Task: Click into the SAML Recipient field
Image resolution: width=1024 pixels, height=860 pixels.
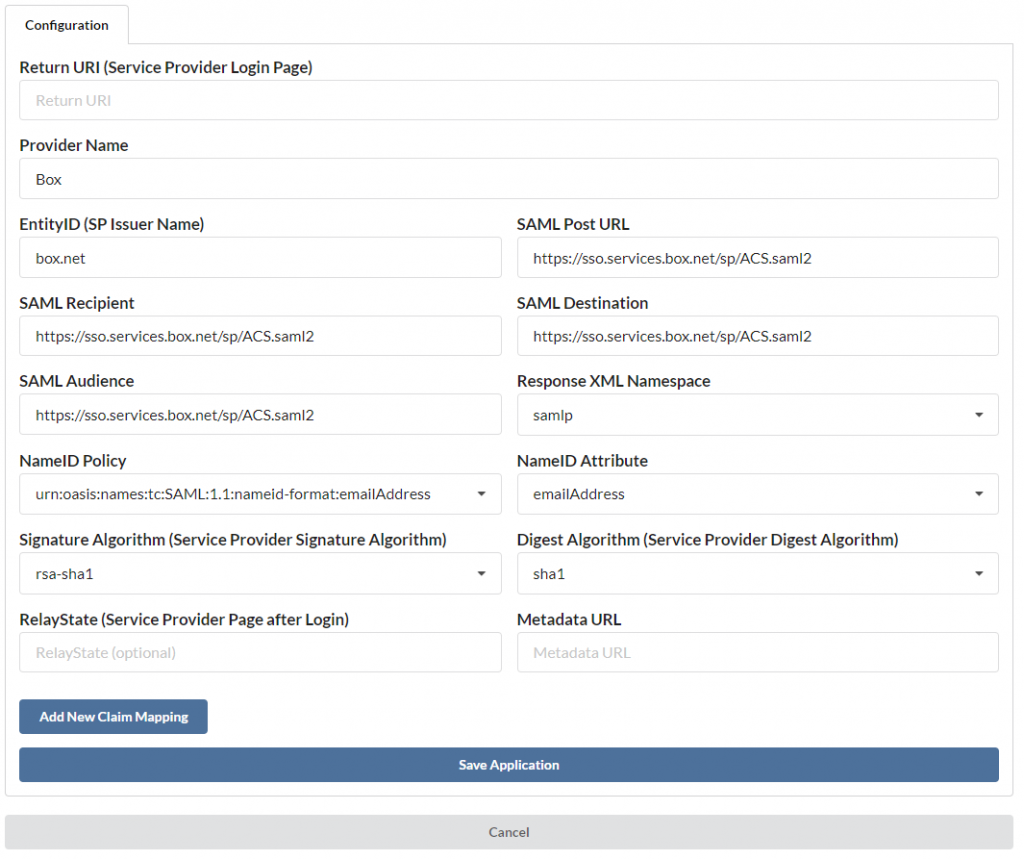Action: 261,336
